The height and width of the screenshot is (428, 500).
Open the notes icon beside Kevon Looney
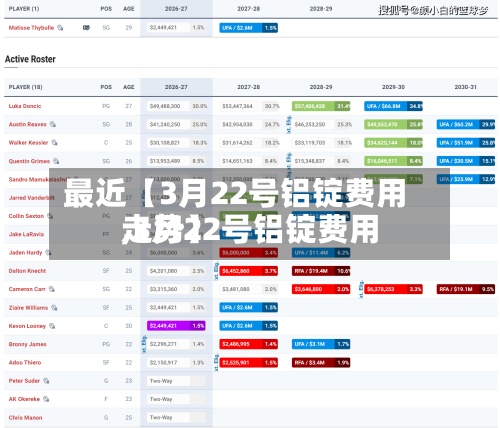click(x=52, y=326)
